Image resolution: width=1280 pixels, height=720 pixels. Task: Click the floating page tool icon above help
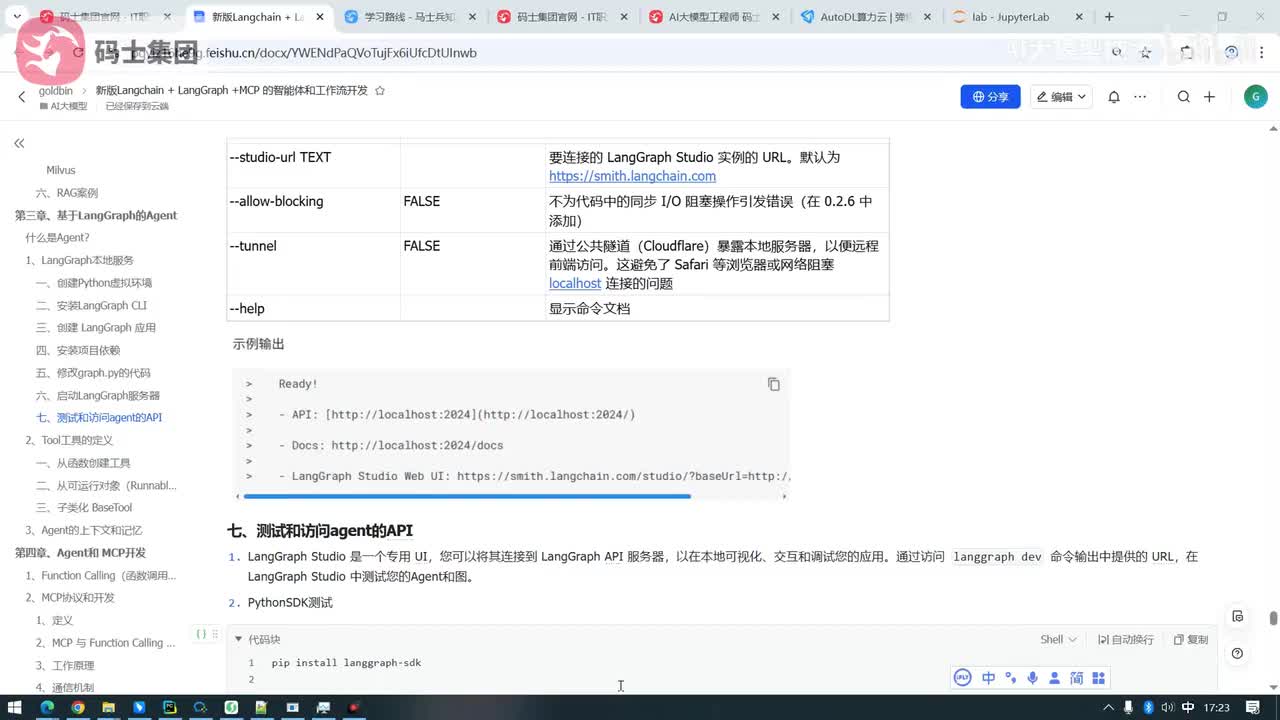click(1238, 616)
